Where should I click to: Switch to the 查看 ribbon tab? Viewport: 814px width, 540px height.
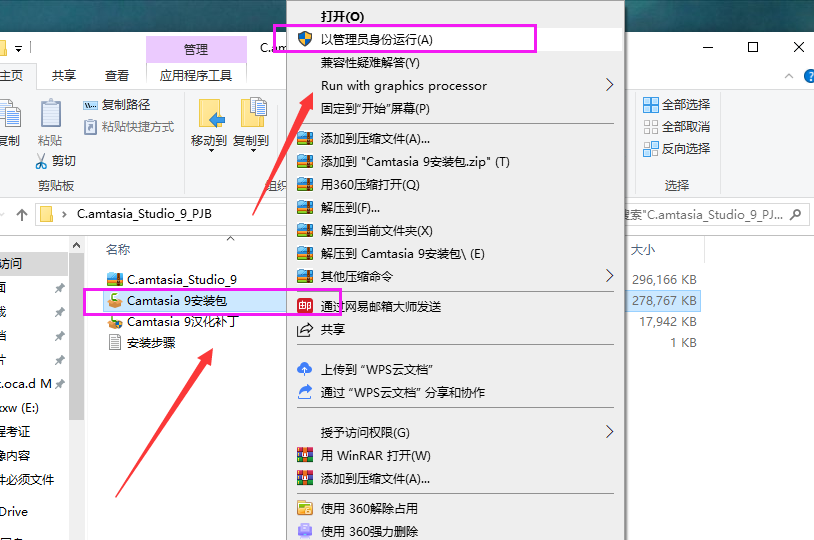[x=117, y=76]
